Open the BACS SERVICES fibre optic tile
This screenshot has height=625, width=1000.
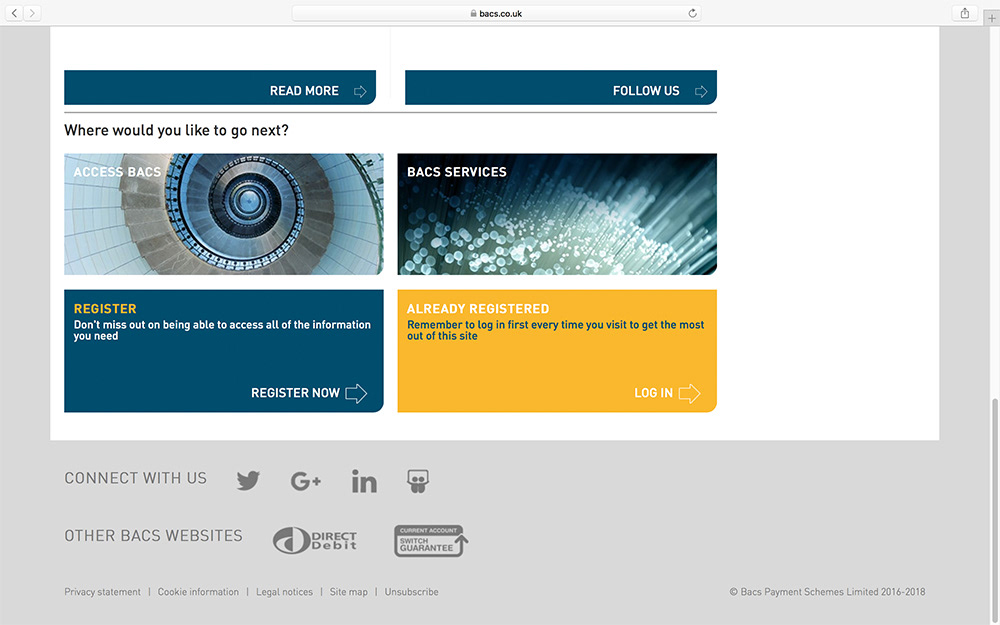[x=557, y=214]
